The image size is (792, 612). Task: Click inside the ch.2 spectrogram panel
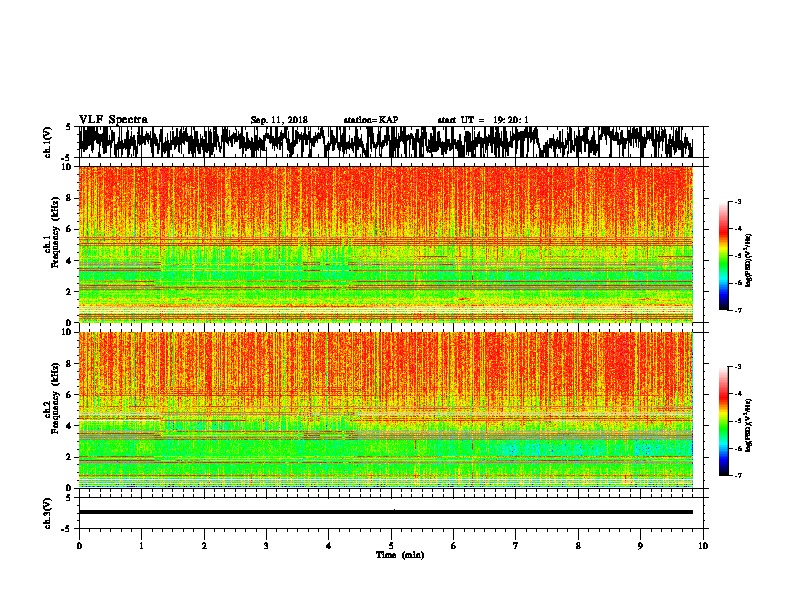coord(385,410)
